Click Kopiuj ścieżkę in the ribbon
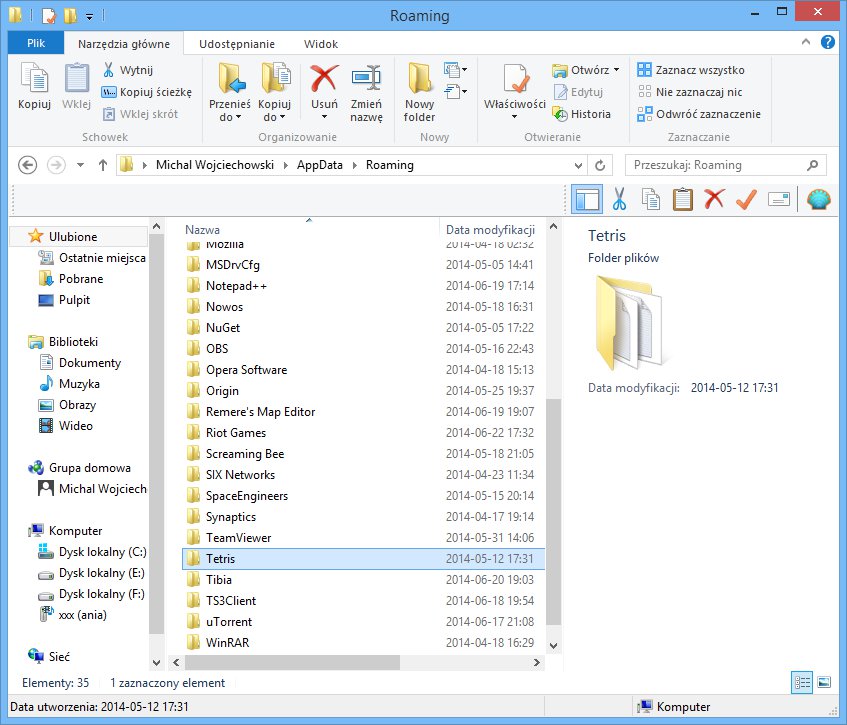This screenshot has height=725, width=847. coord(147,92)
